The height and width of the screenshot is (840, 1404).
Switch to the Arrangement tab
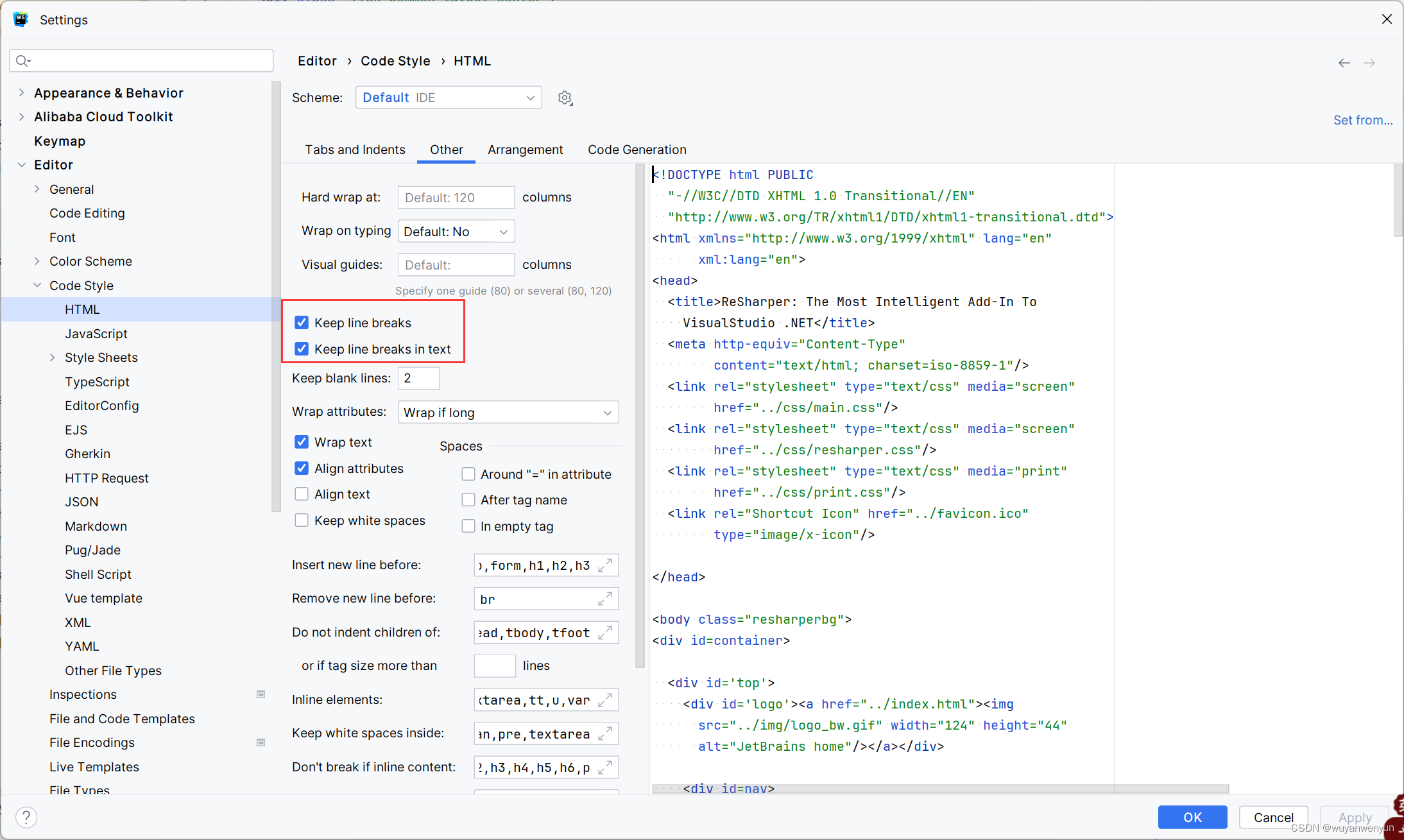click(x=525, y=150)
